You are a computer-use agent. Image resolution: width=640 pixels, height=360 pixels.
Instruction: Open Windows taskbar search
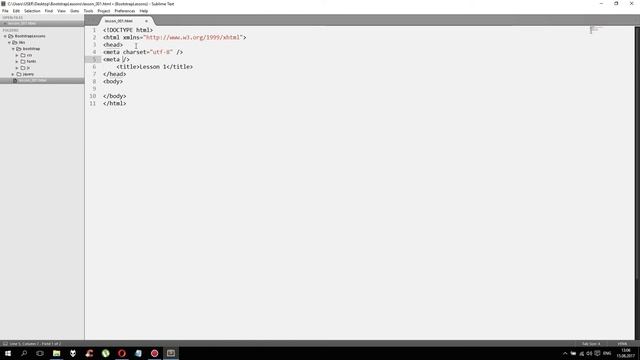24,353
